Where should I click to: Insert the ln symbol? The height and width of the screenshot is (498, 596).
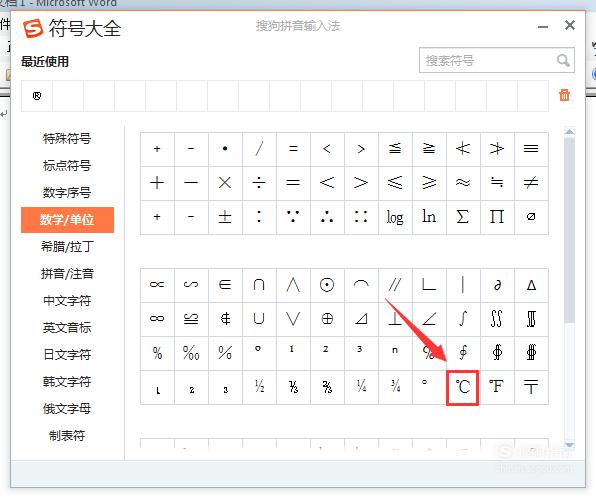pos(429,217)
